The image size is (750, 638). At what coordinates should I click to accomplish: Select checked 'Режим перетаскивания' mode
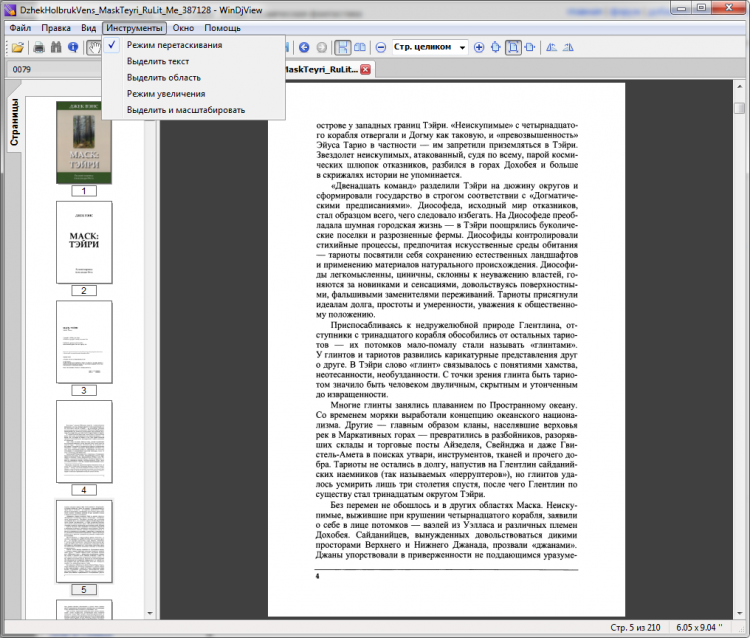coord(174,45)
